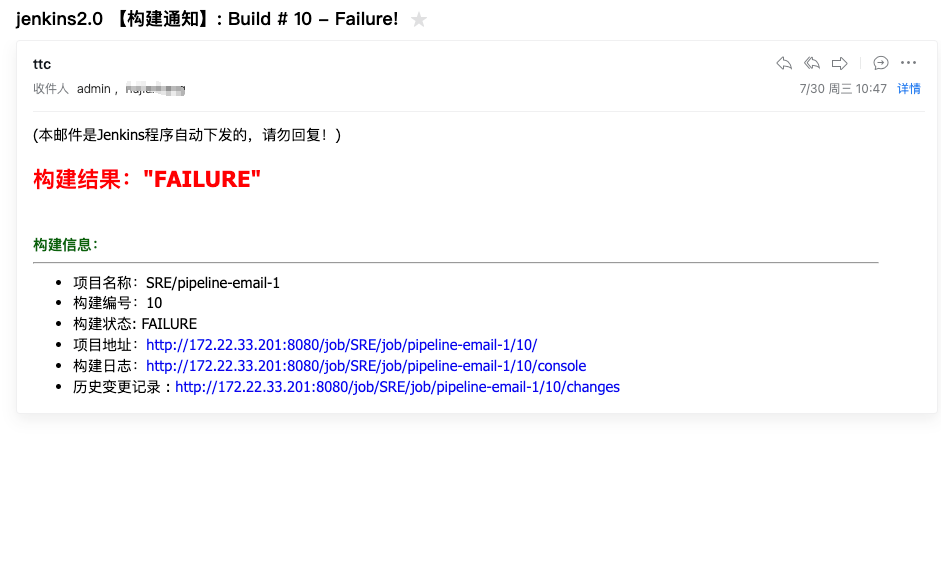
Task: Click the chat bubble share icon
Action: pos(881,63)
